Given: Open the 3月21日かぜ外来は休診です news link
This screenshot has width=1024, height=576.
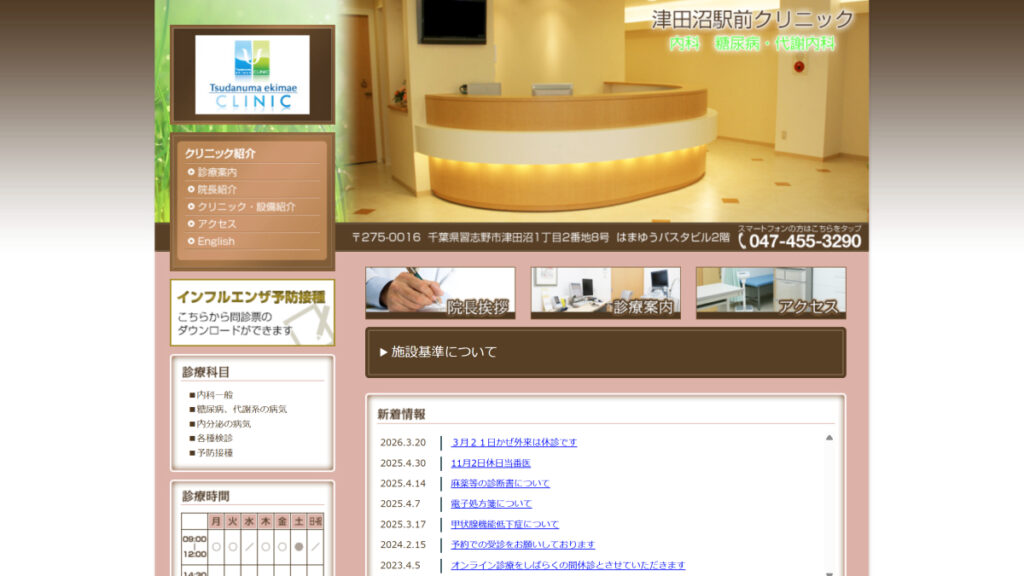Looking at the screenshot, I should [514, 442].
